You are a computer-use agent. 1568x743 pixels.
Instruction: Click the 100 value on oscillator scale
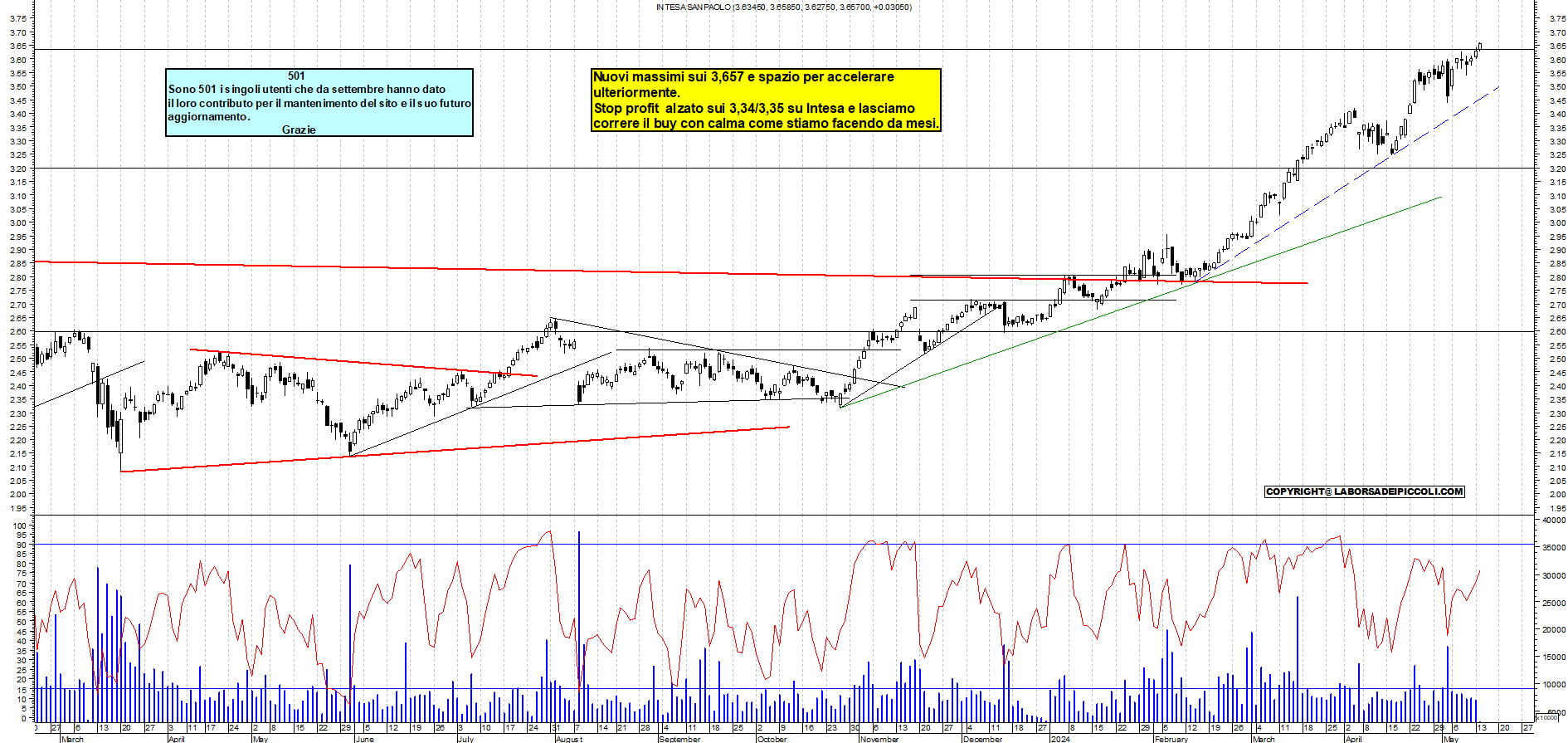19,525
